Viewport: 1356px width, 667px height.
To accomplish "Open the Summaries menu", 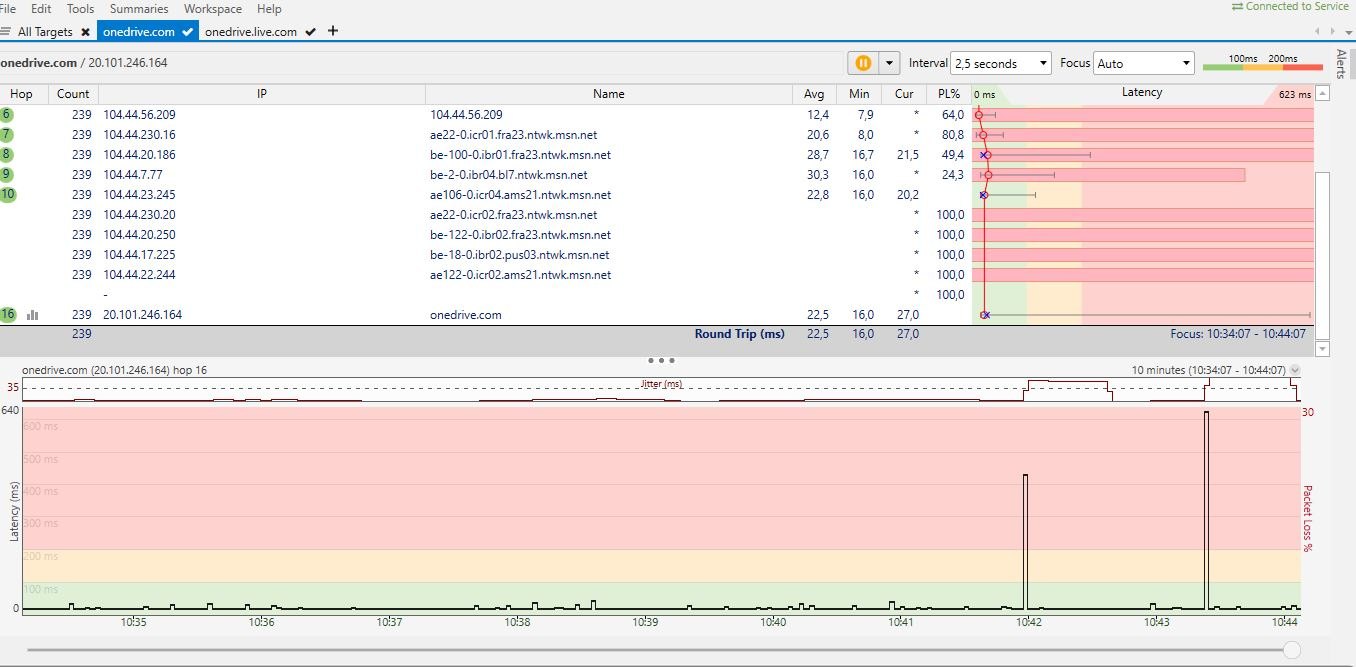I will pyautogui.click(x=139, y=9).
